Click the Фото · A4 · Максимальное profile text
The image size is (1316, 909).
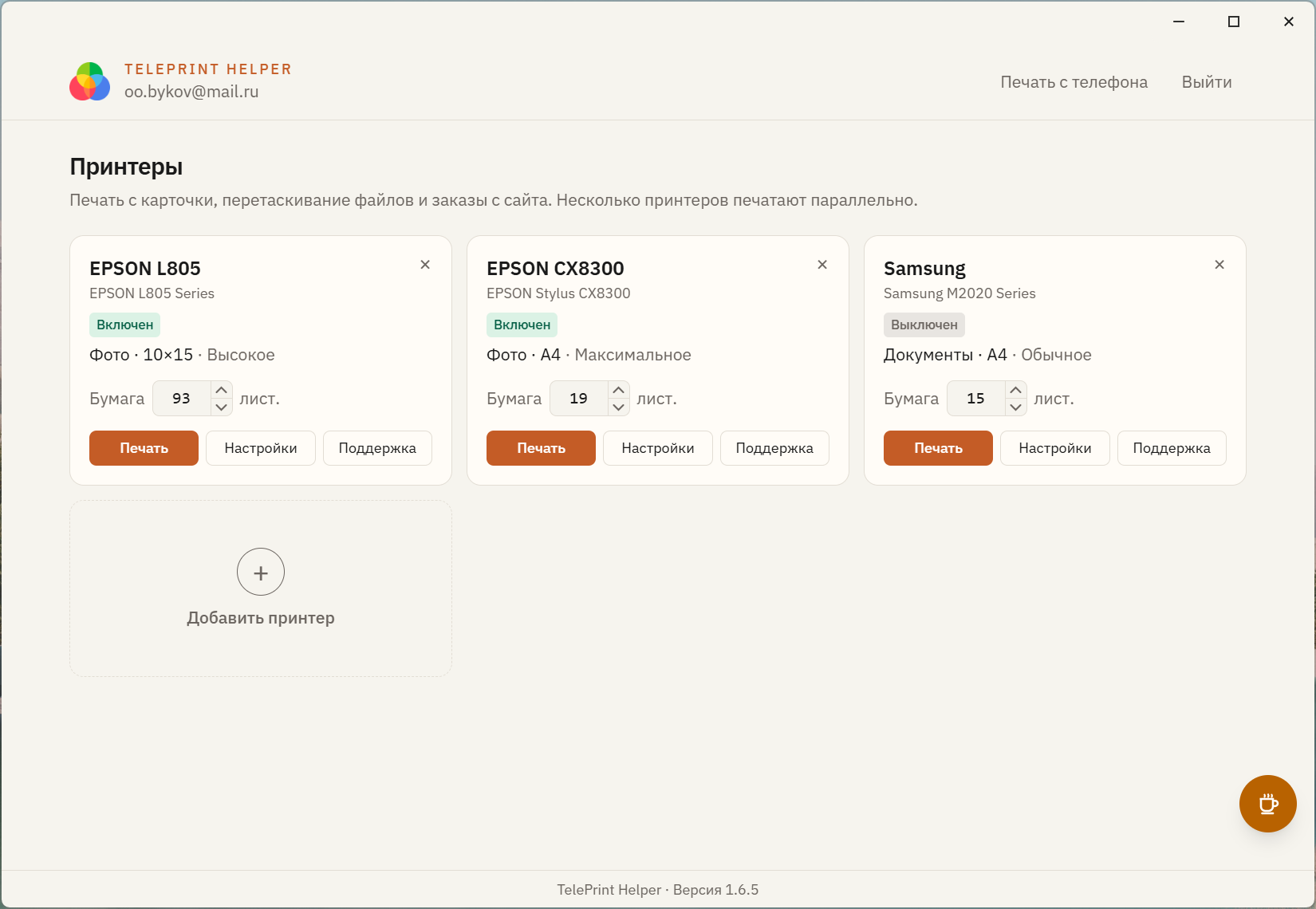pyautogui.click(x=589, y=355)
